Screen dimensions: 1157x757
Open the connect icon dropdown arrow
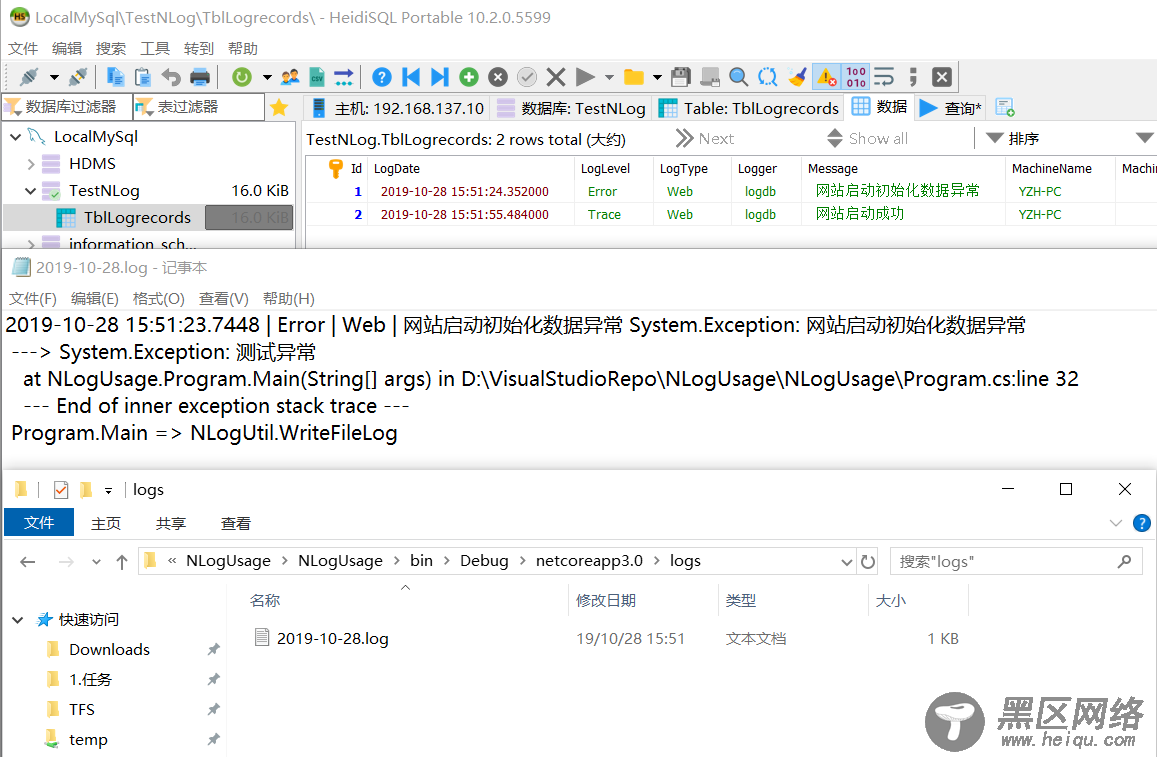point(54,77)
